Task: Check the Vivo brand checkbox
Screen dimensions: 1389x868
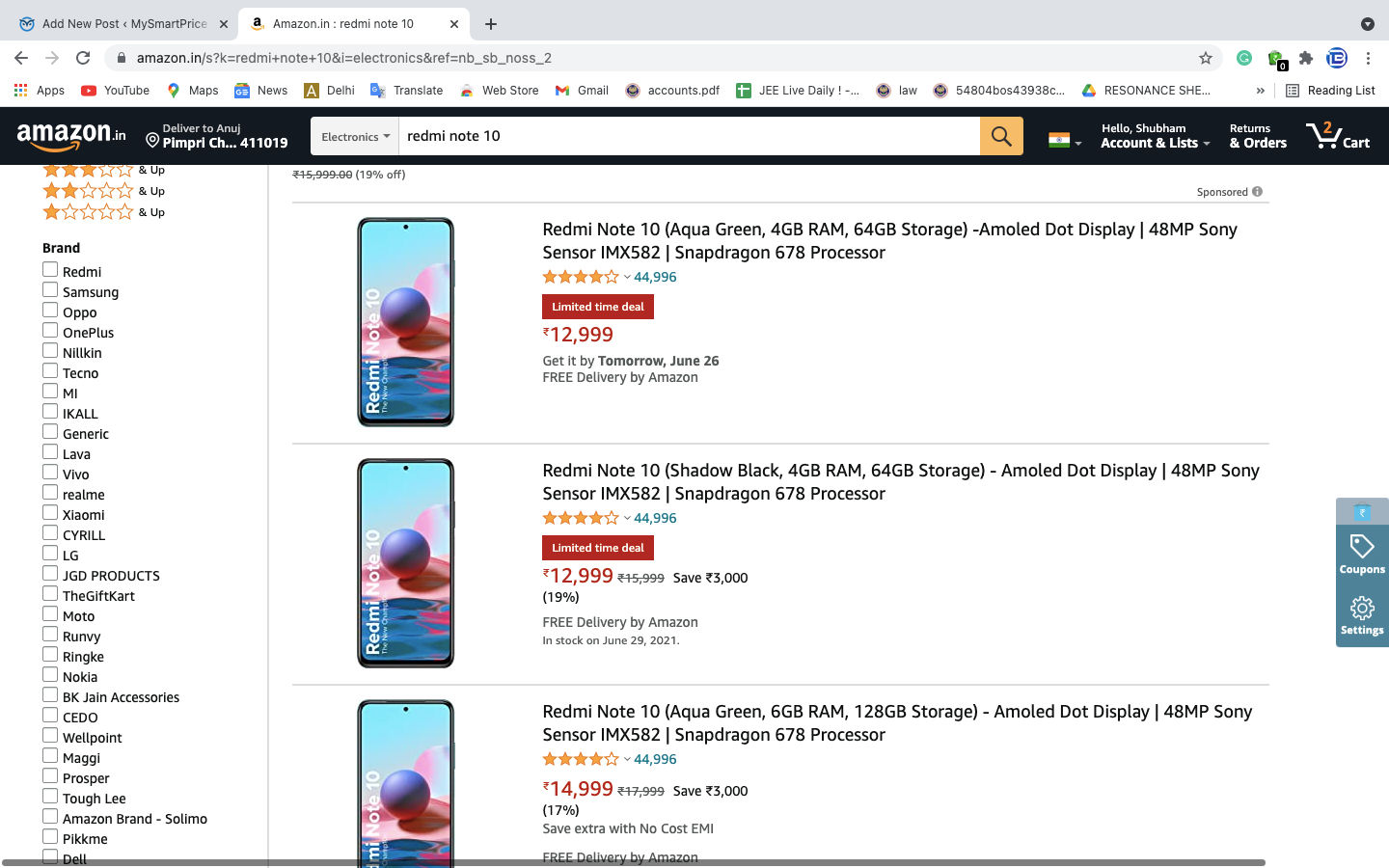Action: (50, 473)
